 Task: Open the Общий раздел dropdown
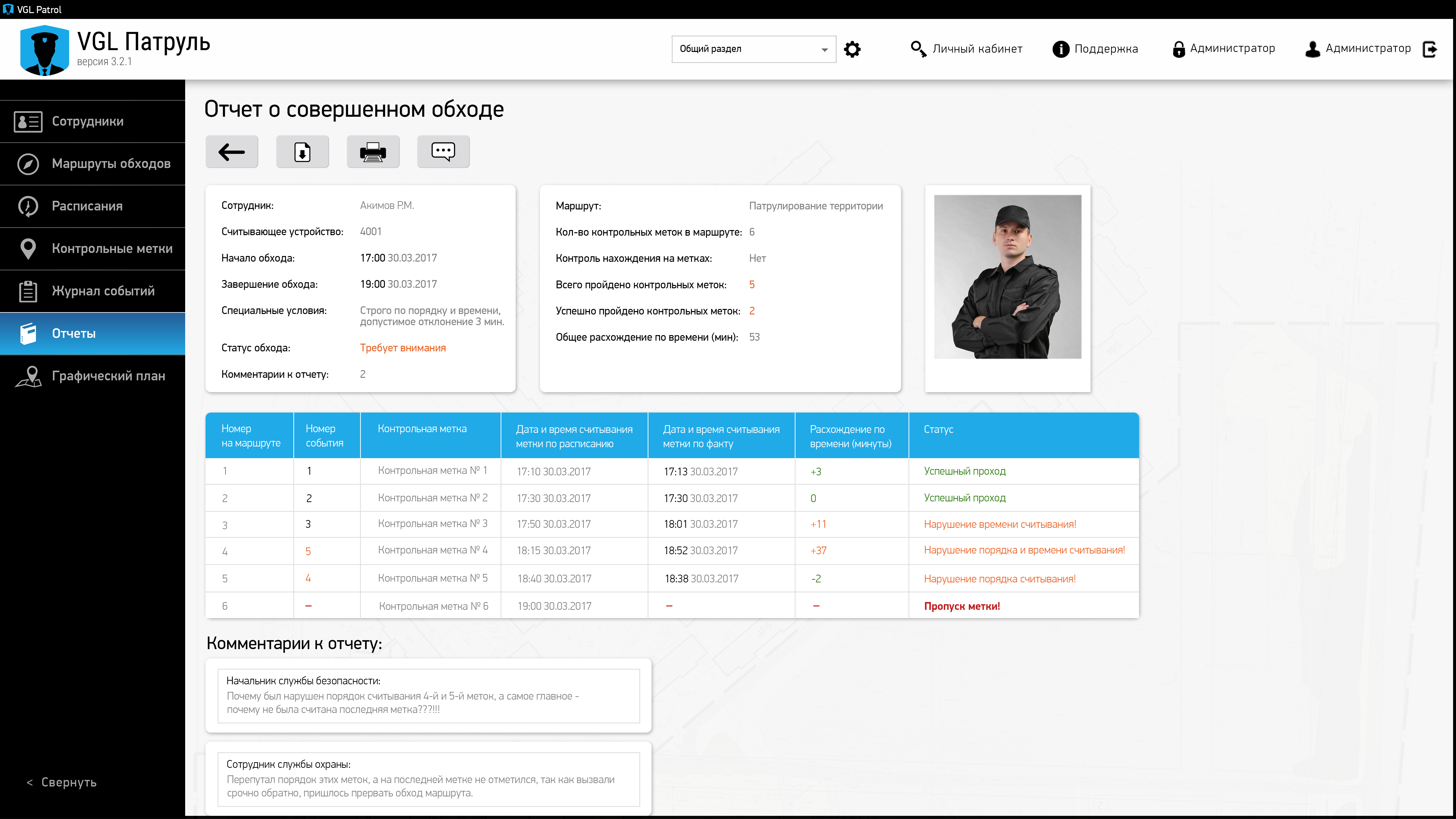pyautogui.click(x=753, y=49)
